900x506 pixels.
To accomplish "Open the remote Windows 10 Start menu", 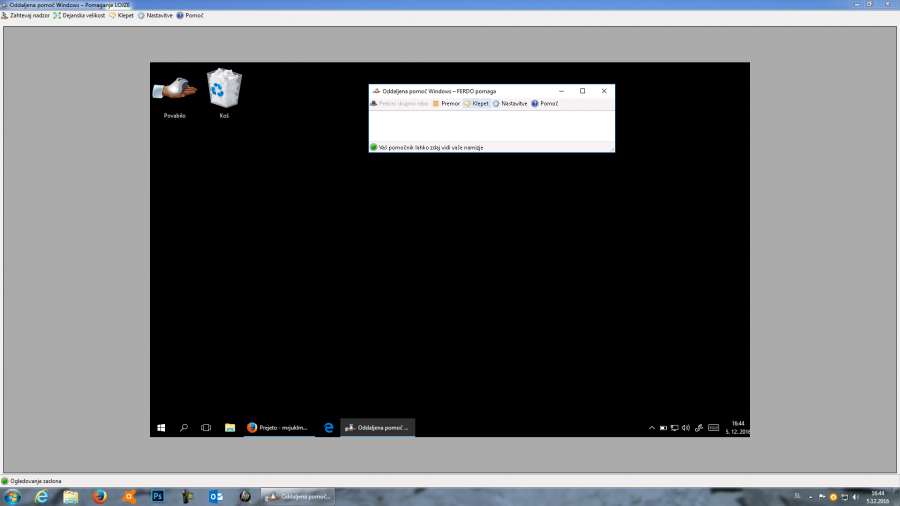I will [161, 427].
